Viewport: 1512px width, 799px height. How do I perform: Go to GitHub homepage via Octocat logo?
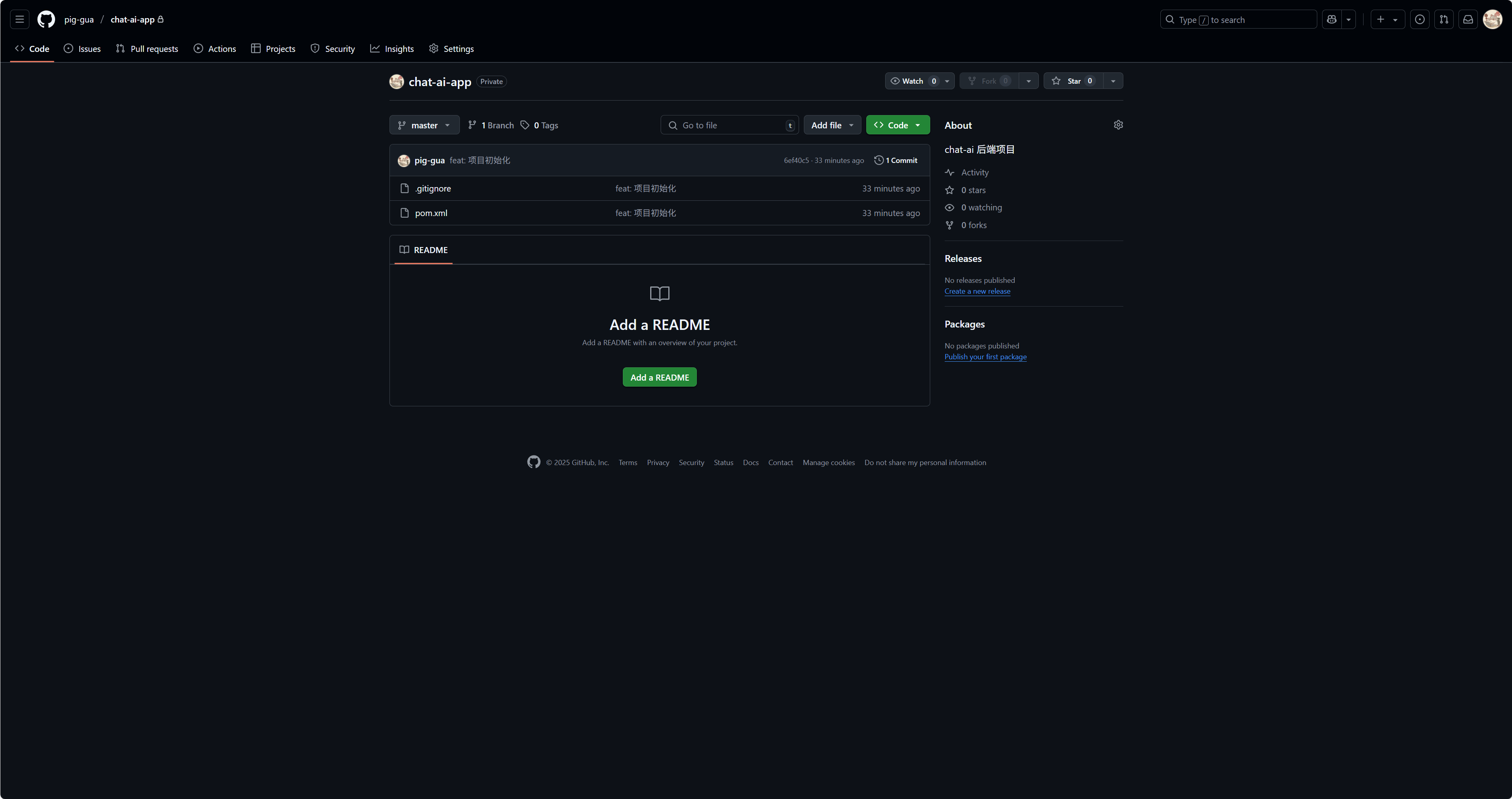click(46, 19)
